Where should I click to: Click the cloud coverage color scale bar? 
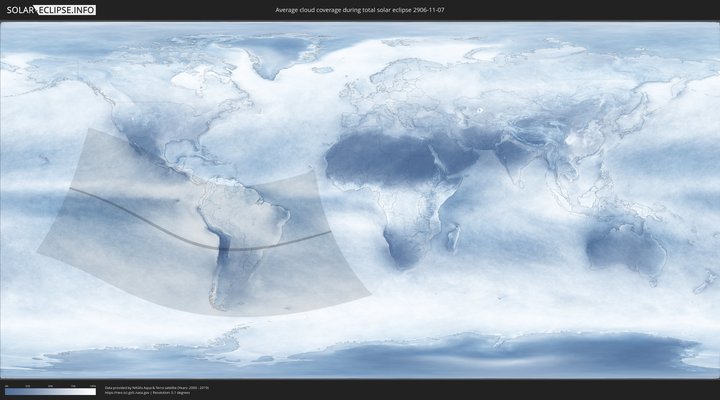coord(51,392)
